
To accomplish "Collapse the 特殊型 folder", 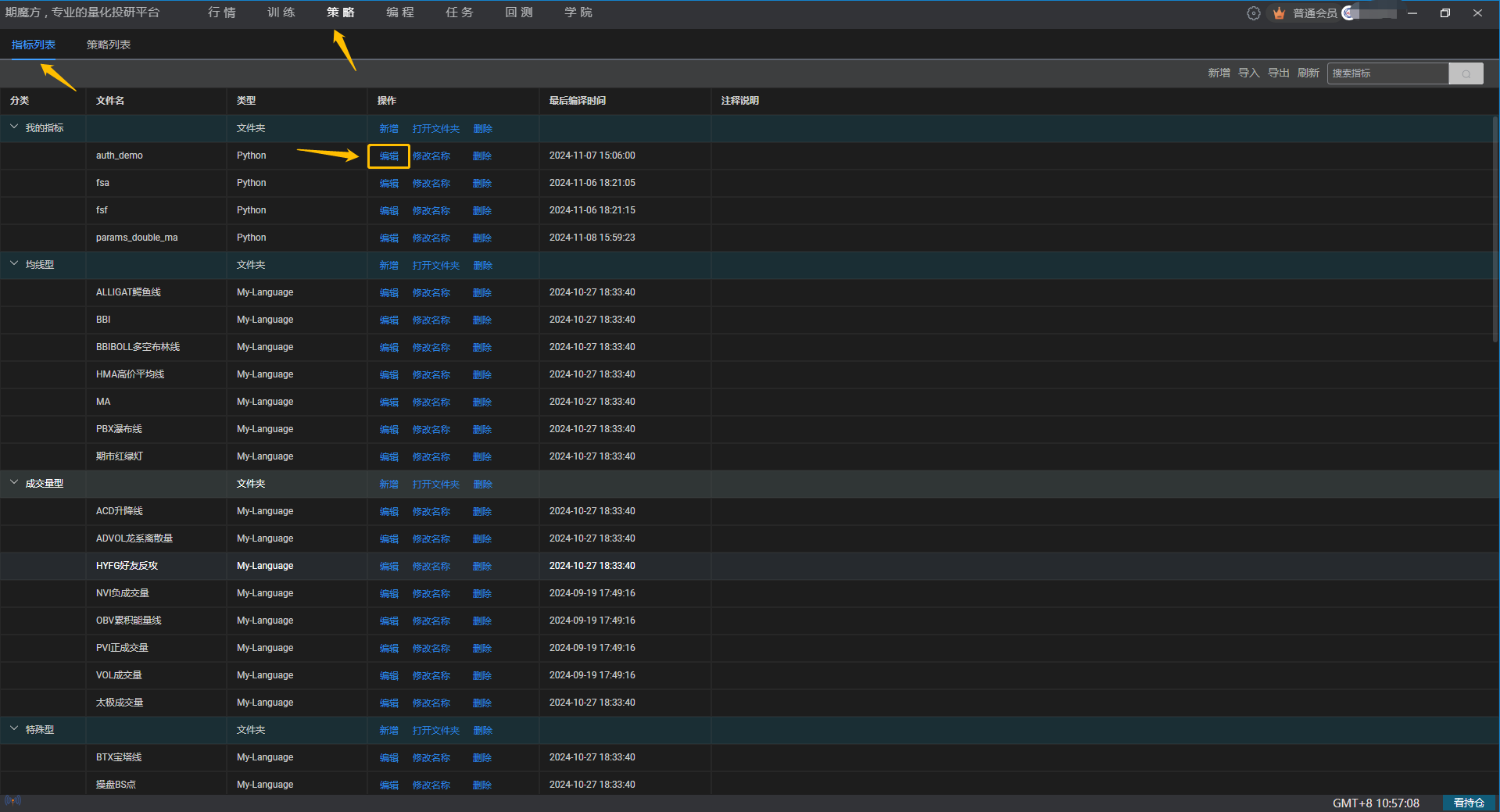I will pyautogui.click(x=14, y=728).
